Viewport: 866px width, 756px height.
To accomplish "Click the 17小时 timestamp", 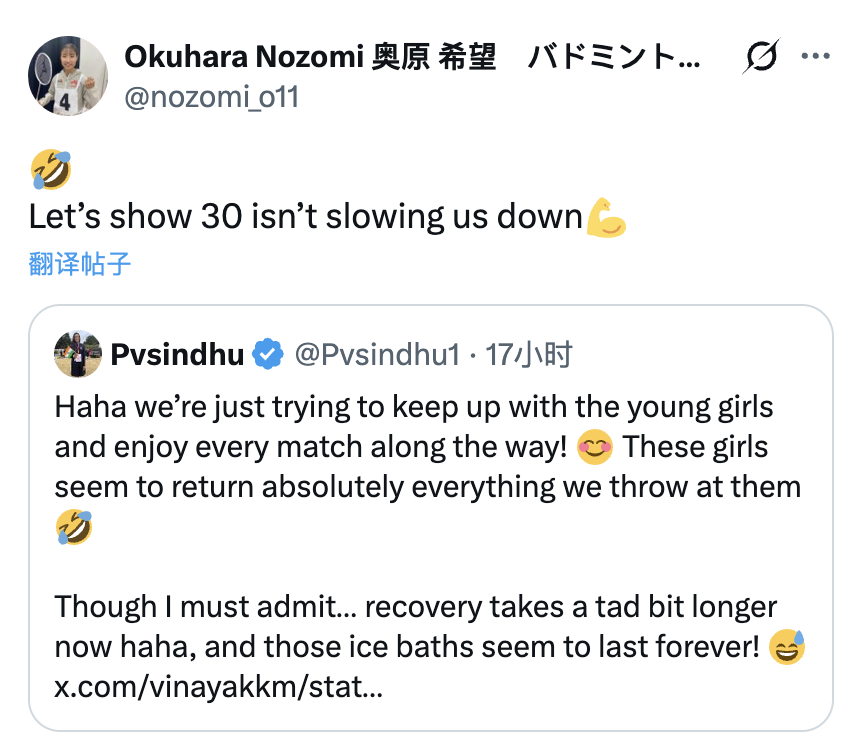I will tap(529, 354).
